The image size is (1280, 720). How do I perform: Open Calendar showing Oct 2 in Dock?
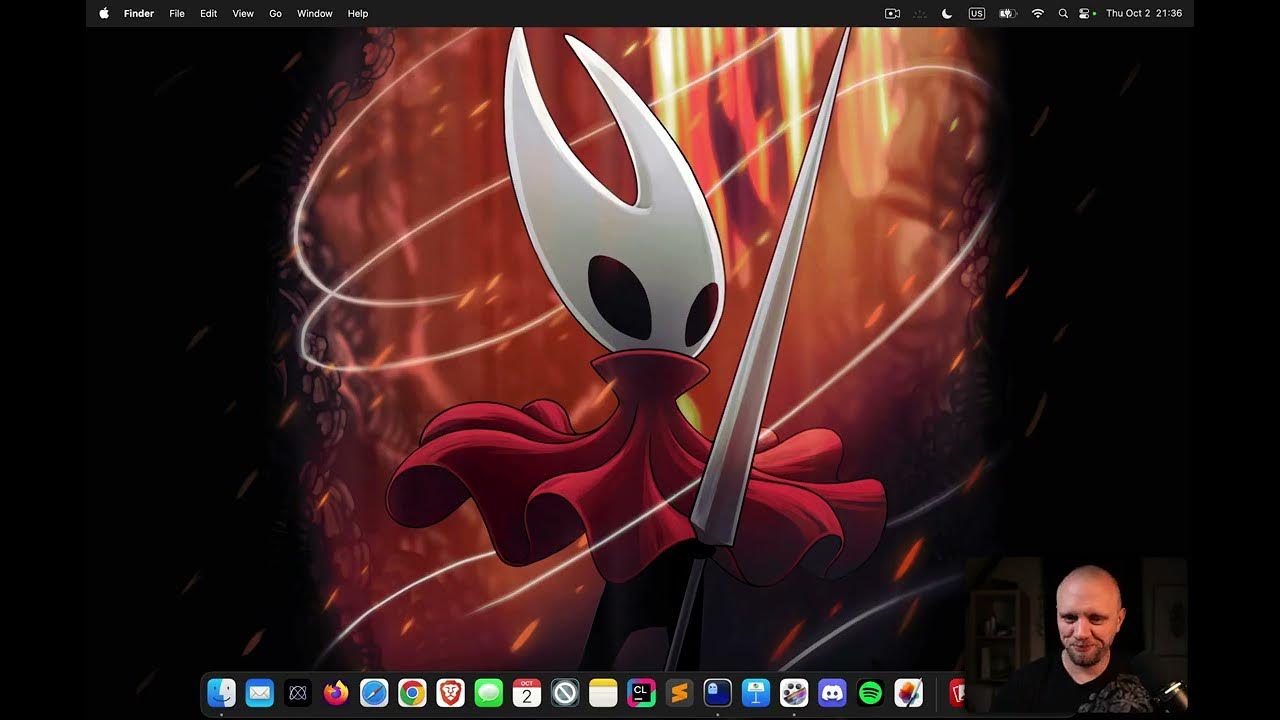(527, 692)
